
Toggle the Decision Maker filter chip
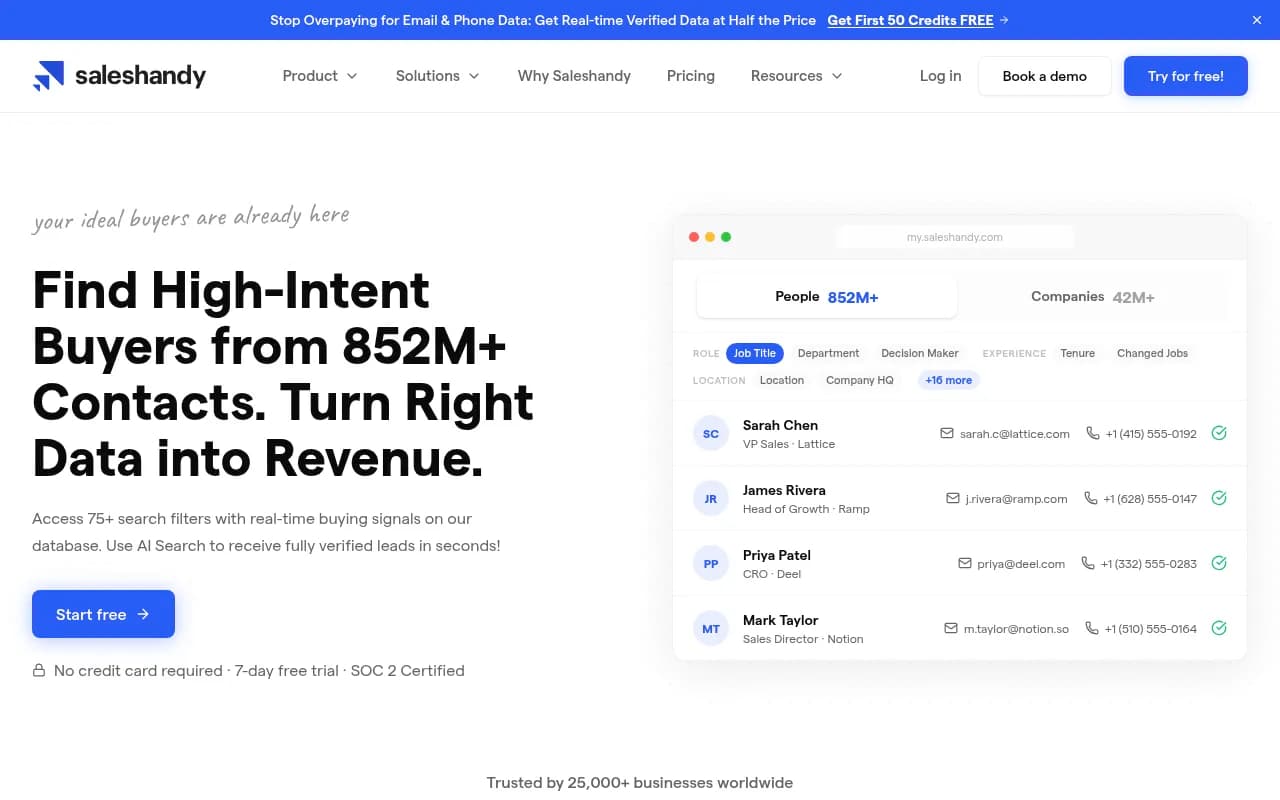coord(919,353)
